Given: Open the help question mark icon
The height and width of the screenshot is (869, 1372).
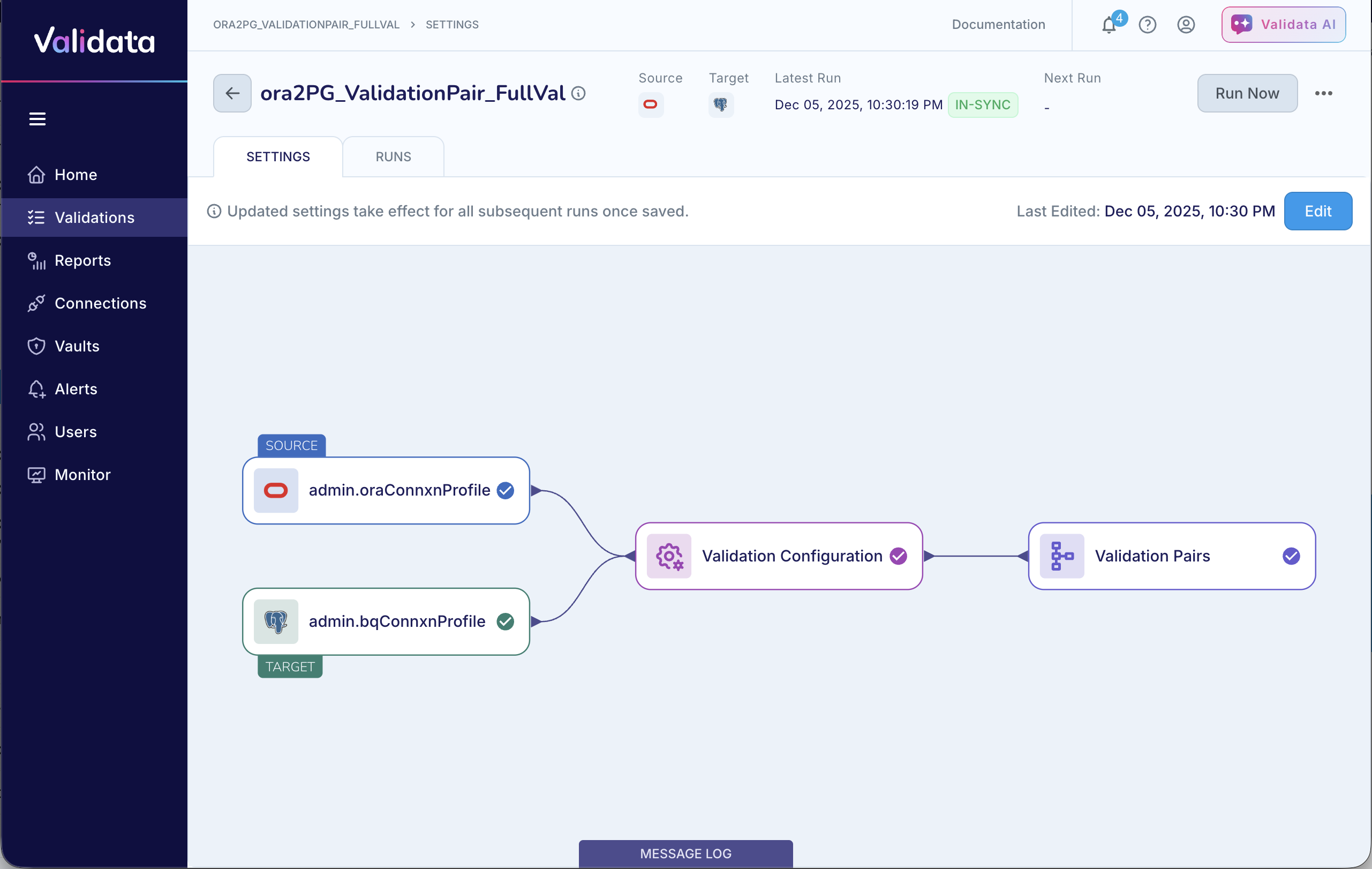Looking at the screenshot, I should (x=1147, y=25).
